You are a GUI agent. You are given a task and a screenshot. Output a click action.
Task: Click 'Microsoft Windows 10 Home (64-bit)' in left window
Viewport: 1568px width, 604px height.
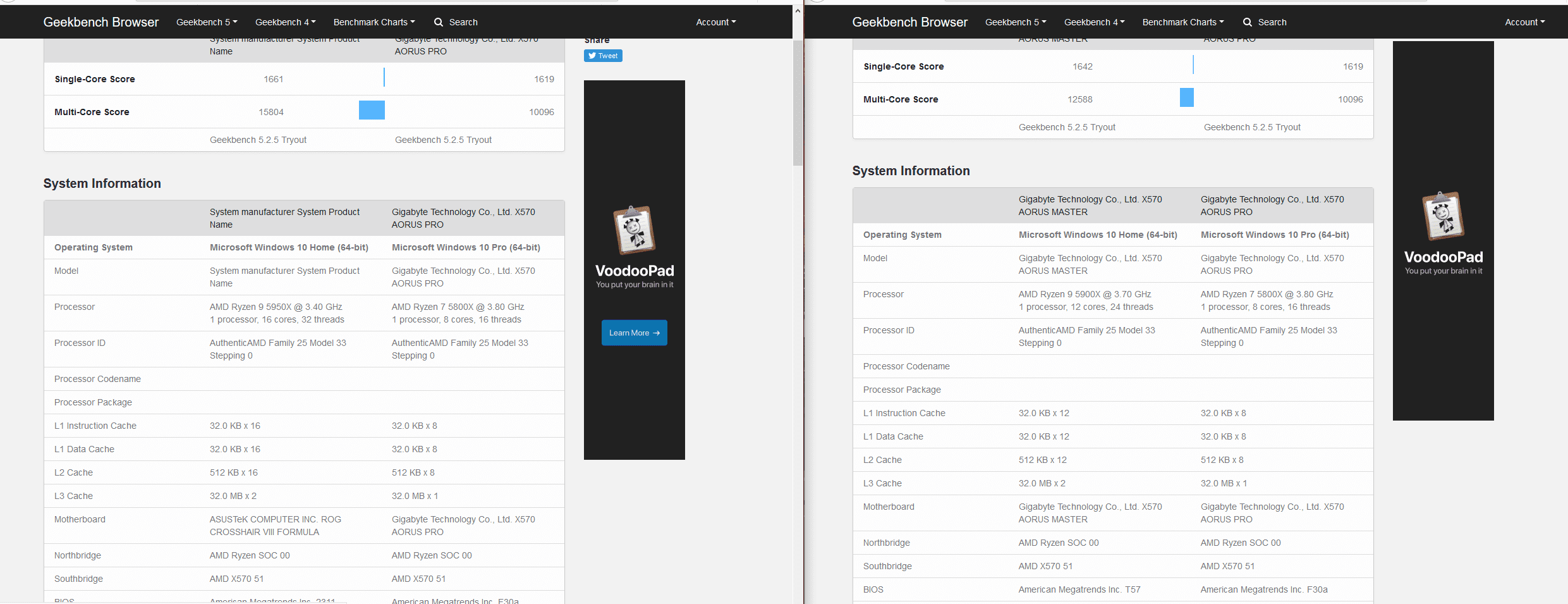pyautogui.click(x=289, y=247)
